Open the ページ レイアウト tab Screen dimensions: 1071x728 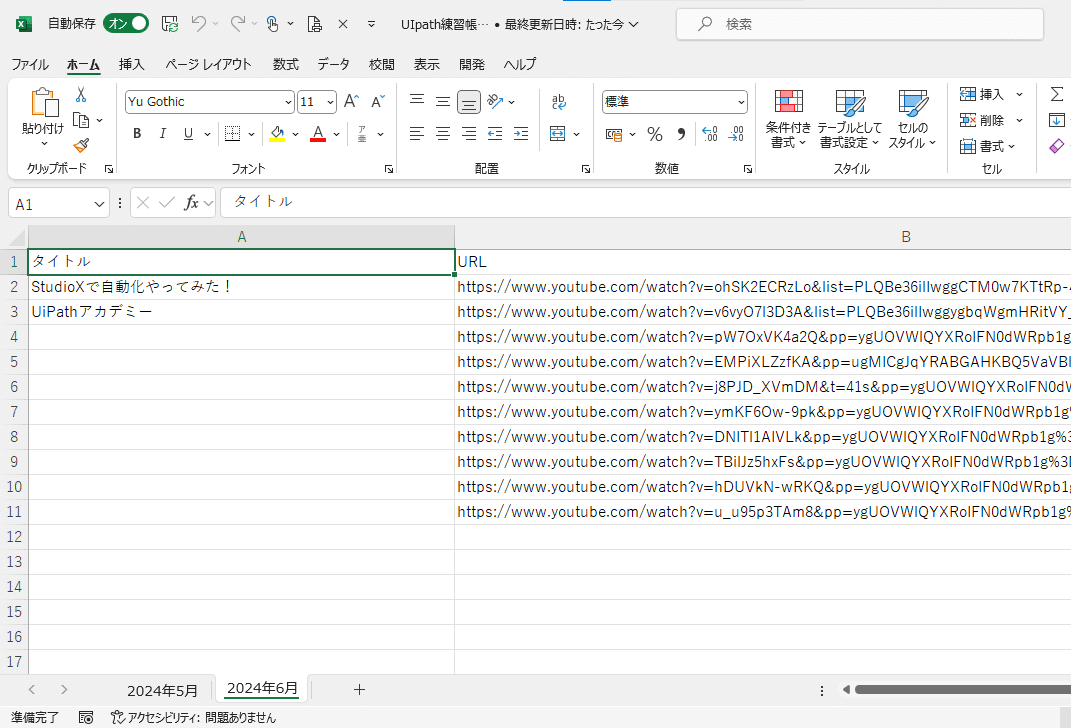208,64
